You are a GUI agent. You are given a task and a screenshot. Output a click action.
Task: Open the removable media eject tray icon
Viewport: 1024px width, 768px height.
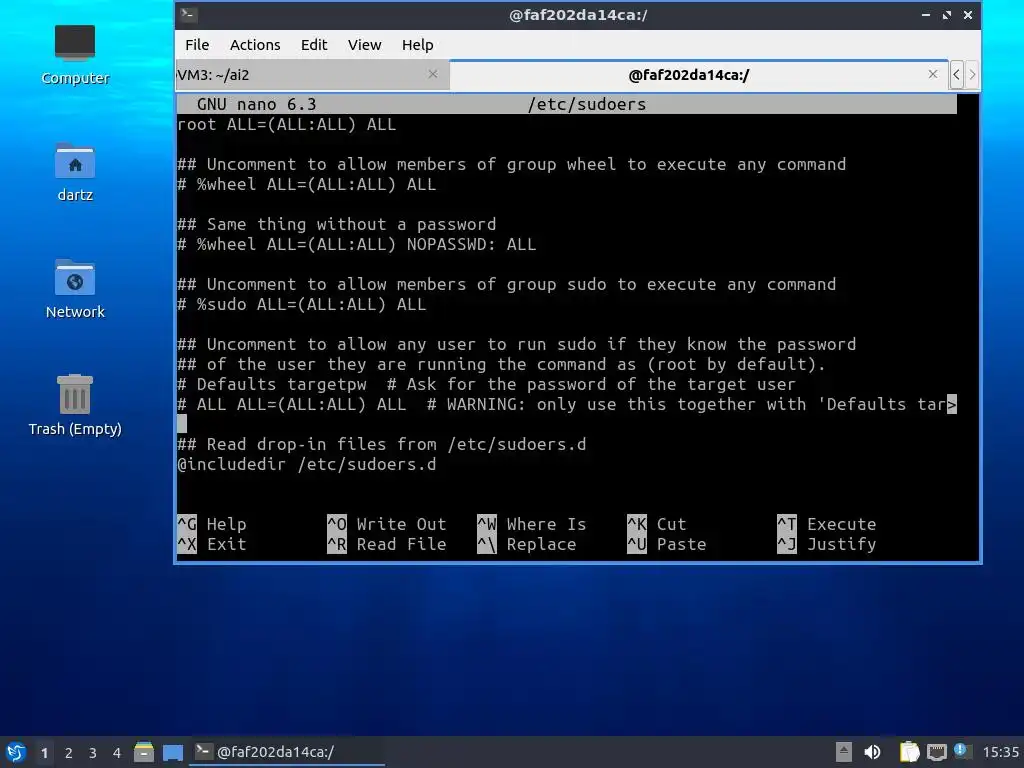[844, 752]
